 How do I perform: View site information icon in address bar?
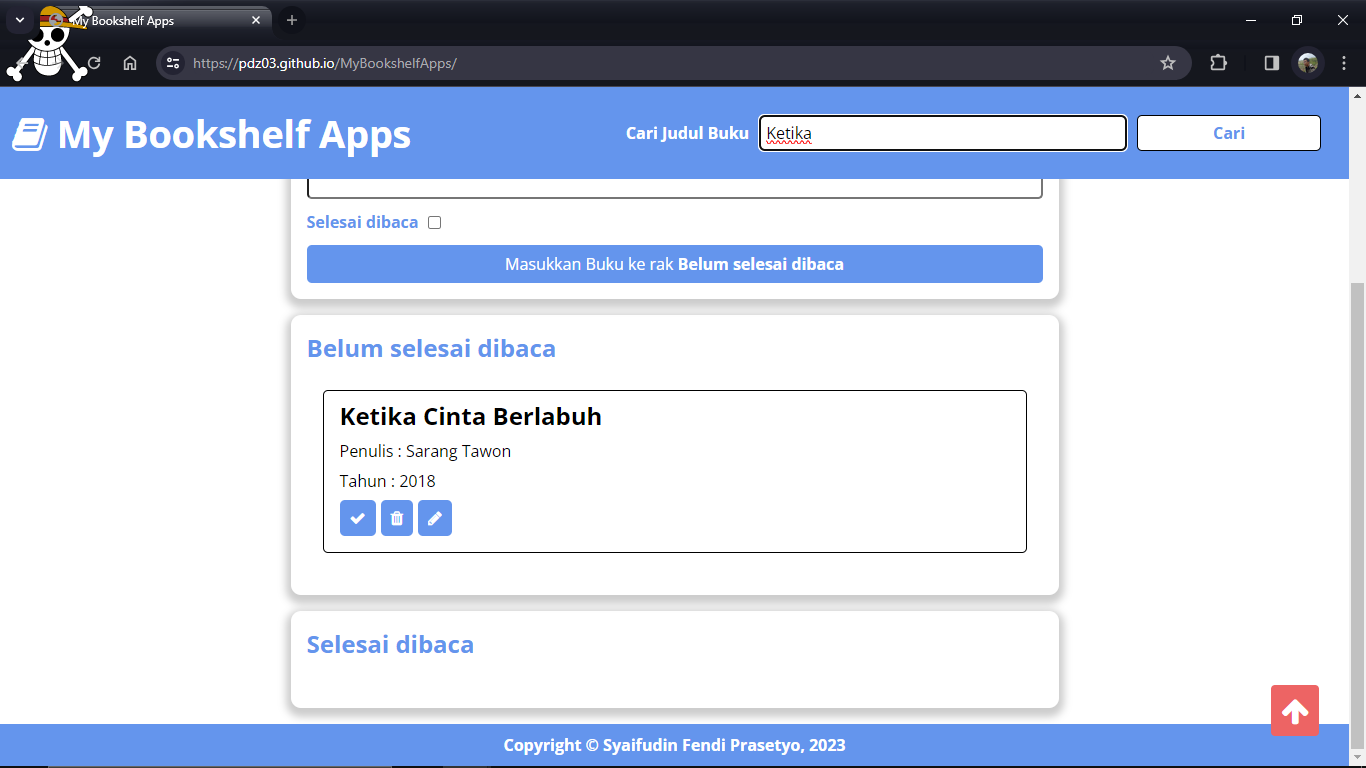coord(173,63)
